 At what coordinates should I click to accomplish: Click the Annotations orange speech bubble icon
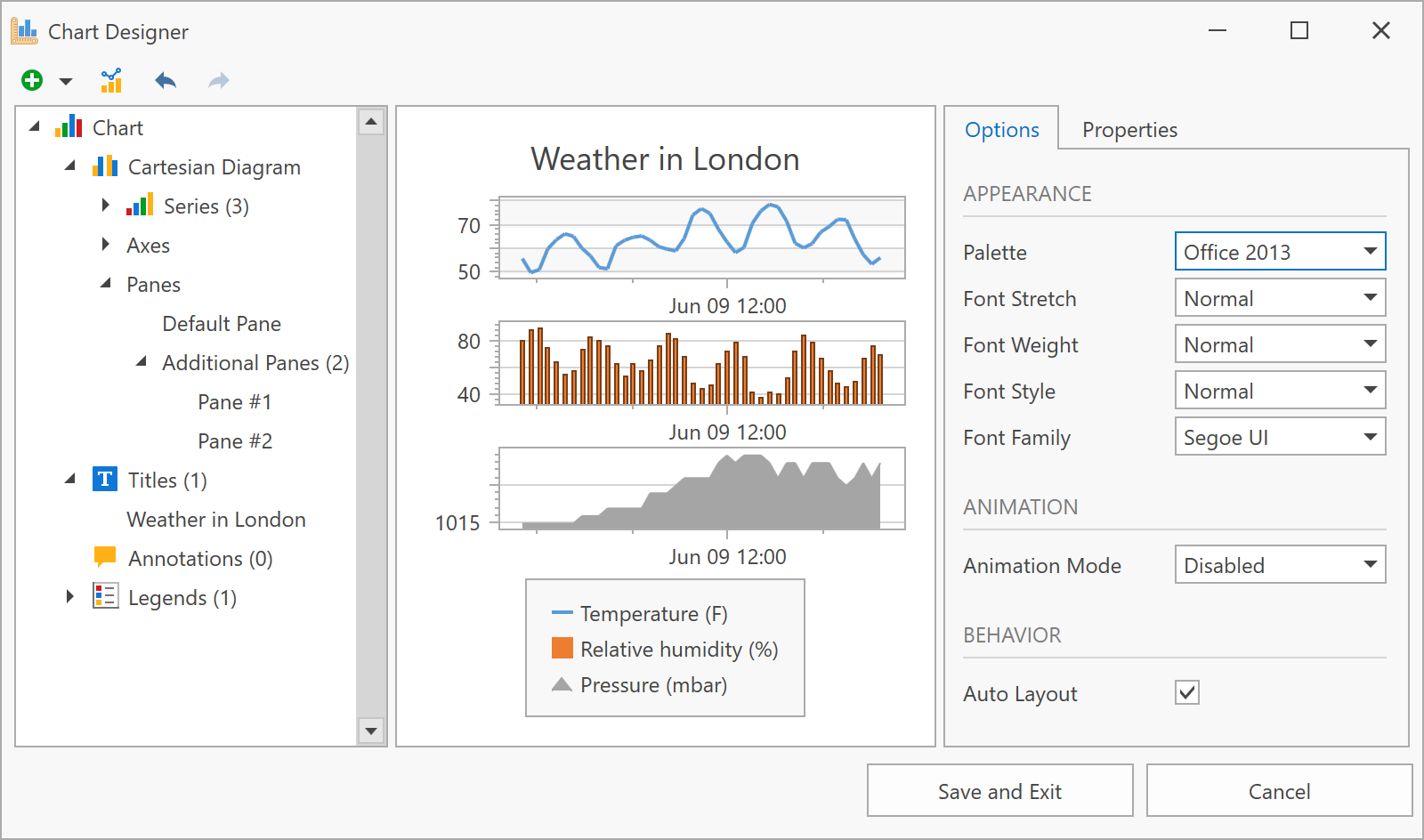coord(105,557)
